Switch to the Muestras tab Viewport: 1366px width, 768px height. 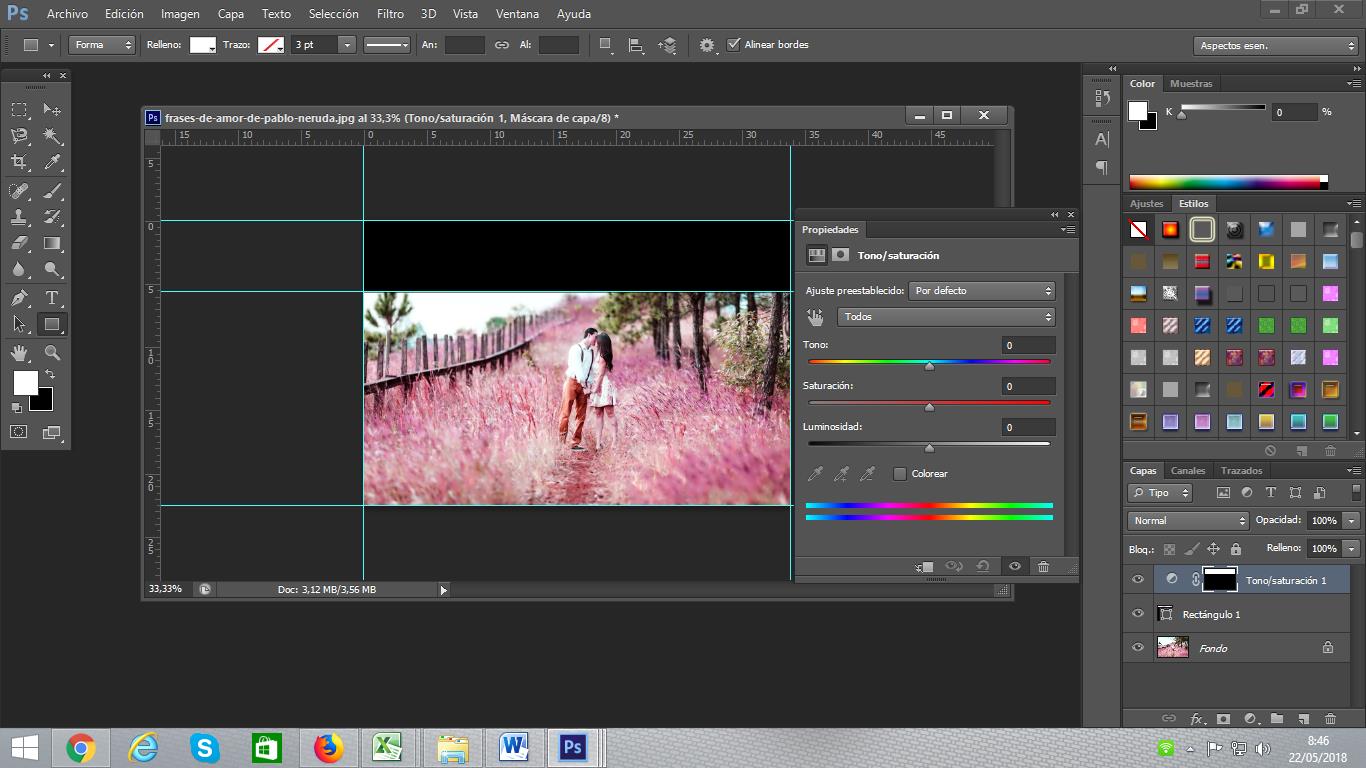point(1191,84)
